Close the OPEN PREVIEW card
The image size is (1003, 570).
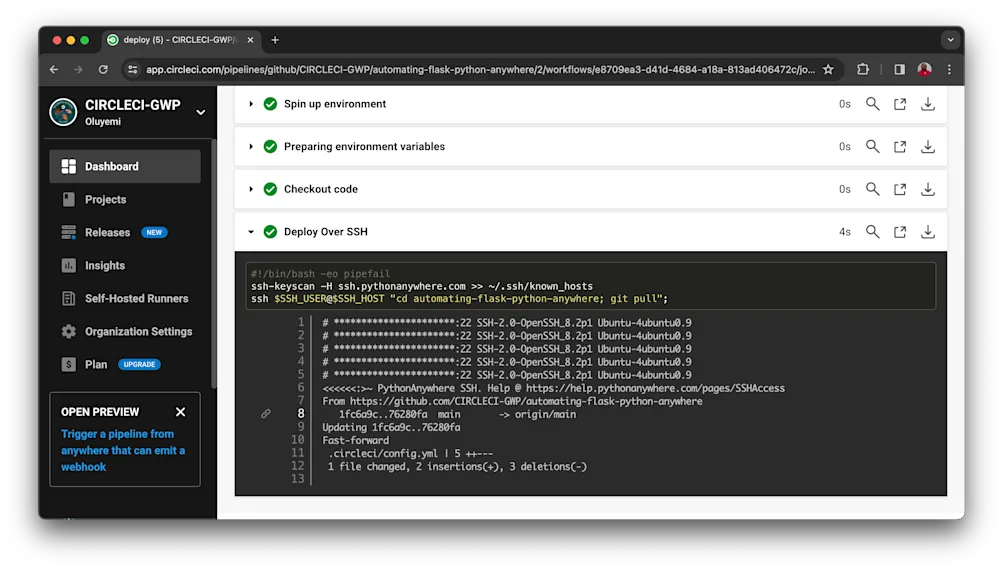tap(180, 412)
